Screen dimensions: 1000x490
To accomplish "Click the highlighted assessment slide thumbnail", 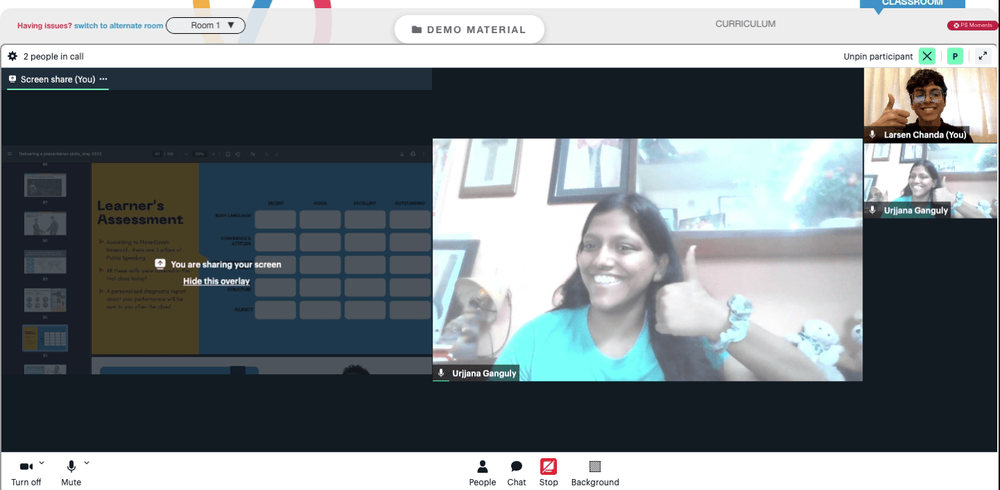I will 45,338.
